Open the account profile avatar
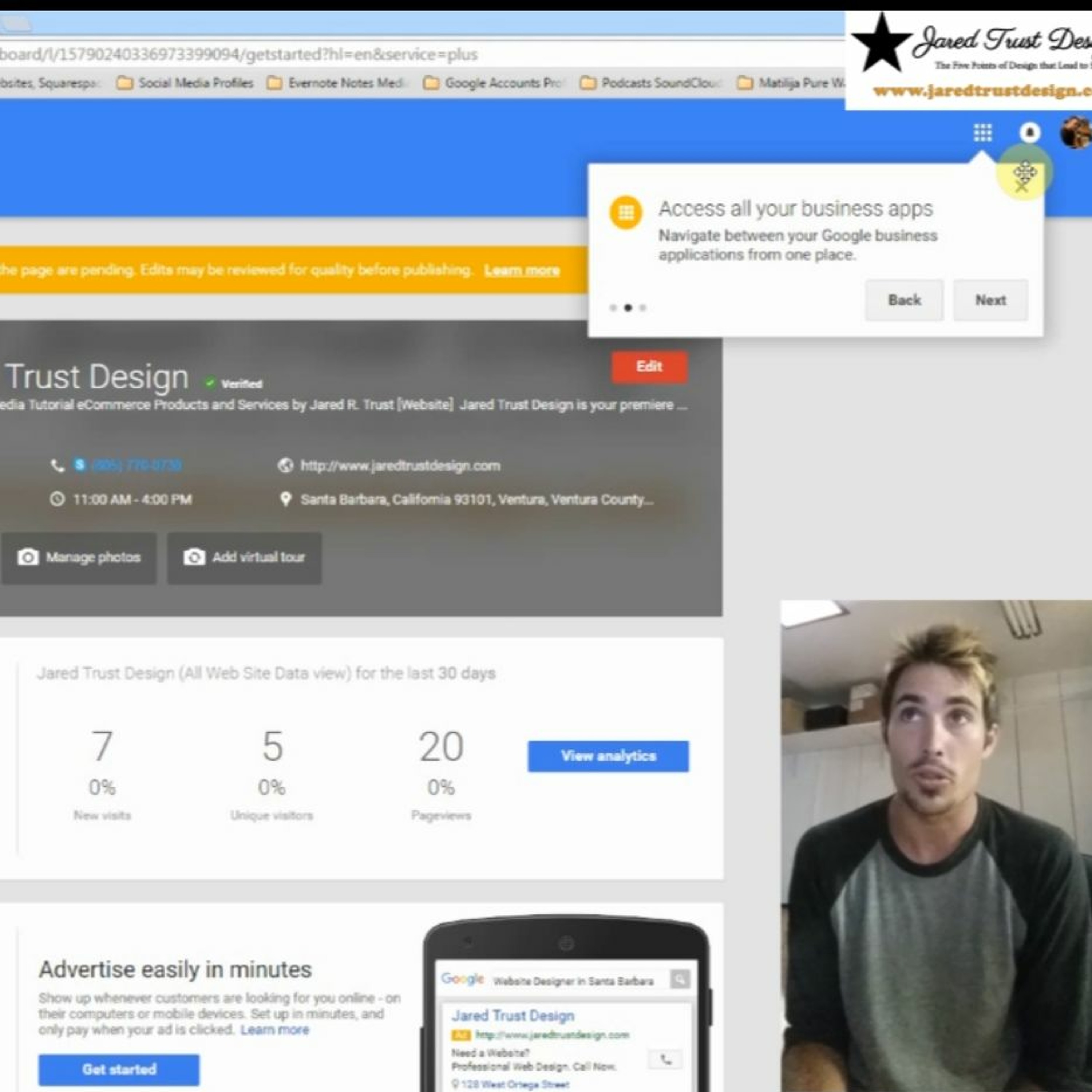The image size is (1092, 1092). pos(1076,133)
